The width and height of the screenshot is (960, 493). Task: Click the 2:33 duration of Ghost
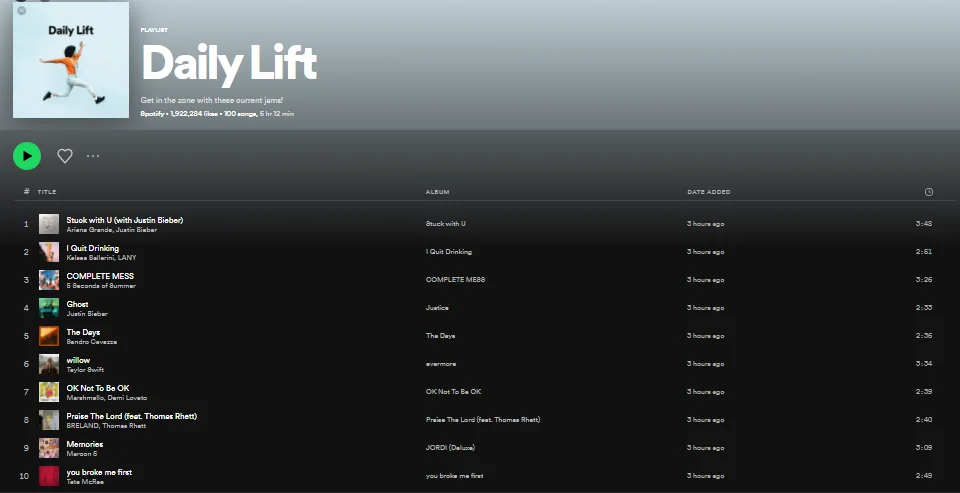(924, 307)
